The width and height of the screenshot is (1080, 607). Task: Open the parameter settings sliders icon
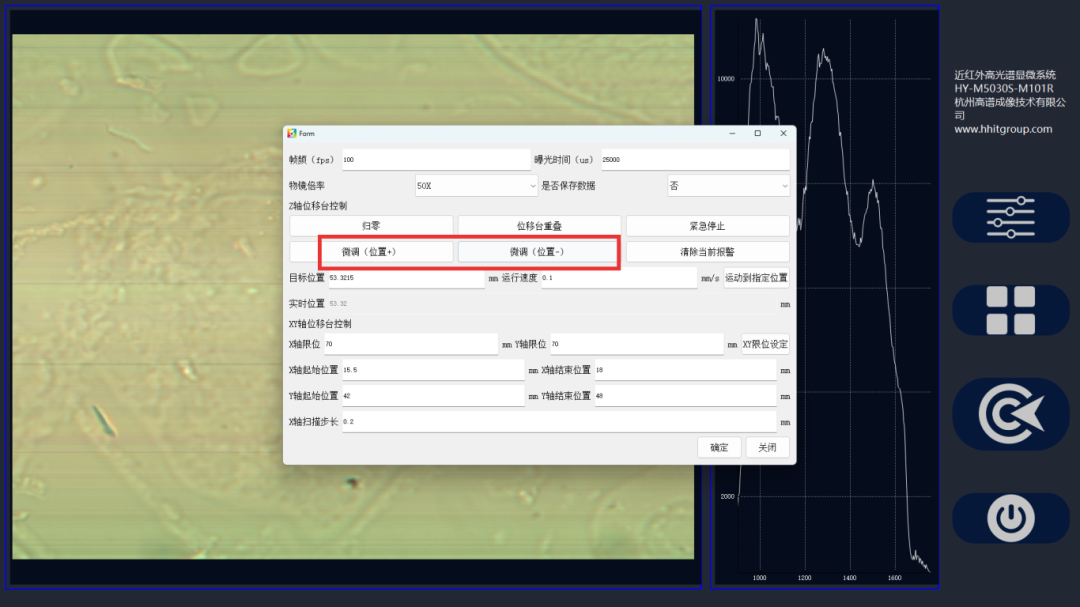(1010, 216)
